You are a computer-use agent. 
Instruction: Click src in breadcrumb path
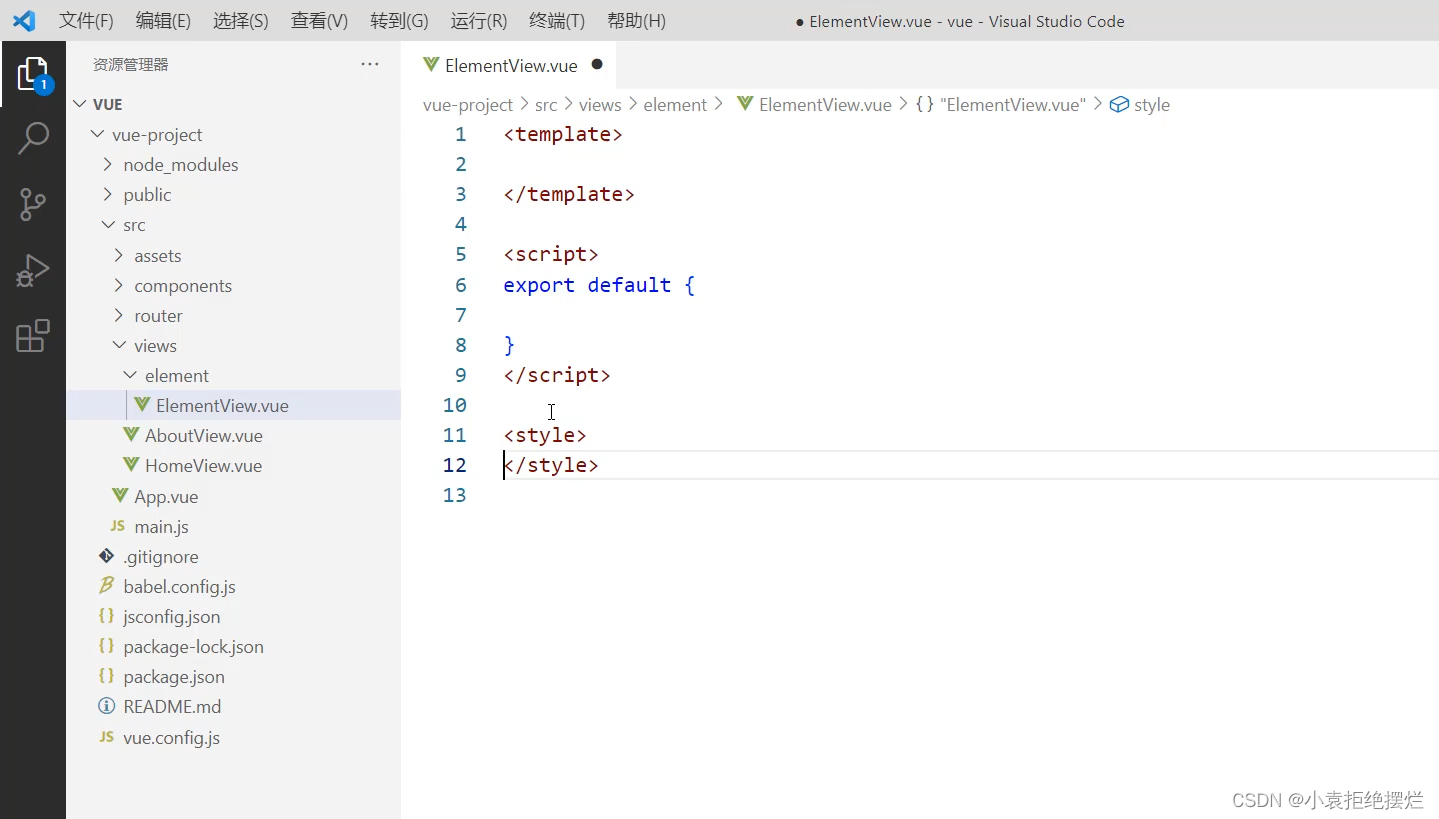coord(545,104)
